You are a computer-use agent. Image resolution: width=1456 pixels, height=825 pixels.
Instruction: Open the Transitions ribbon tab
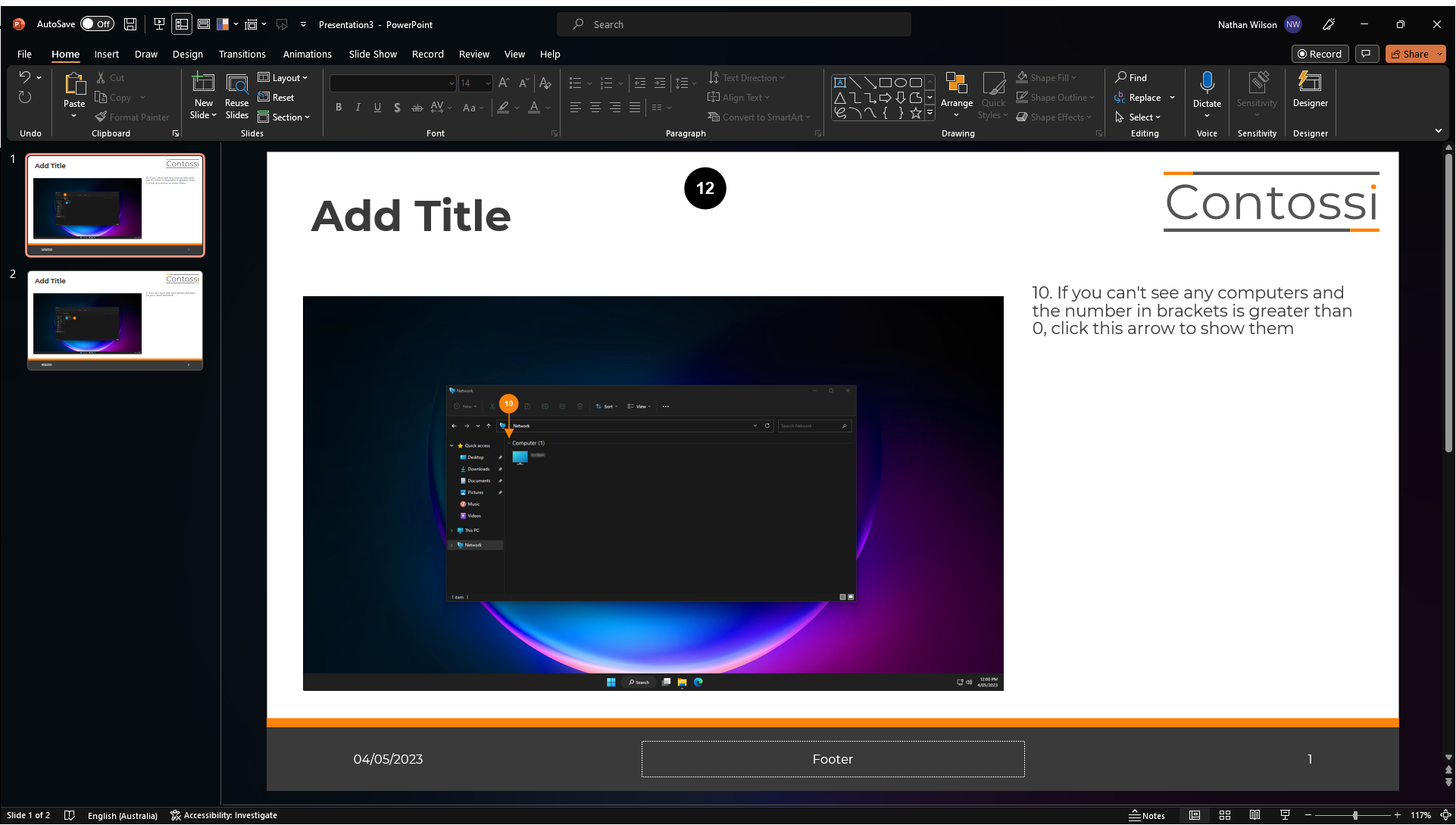pyautogui.click(x=242, y=55)
